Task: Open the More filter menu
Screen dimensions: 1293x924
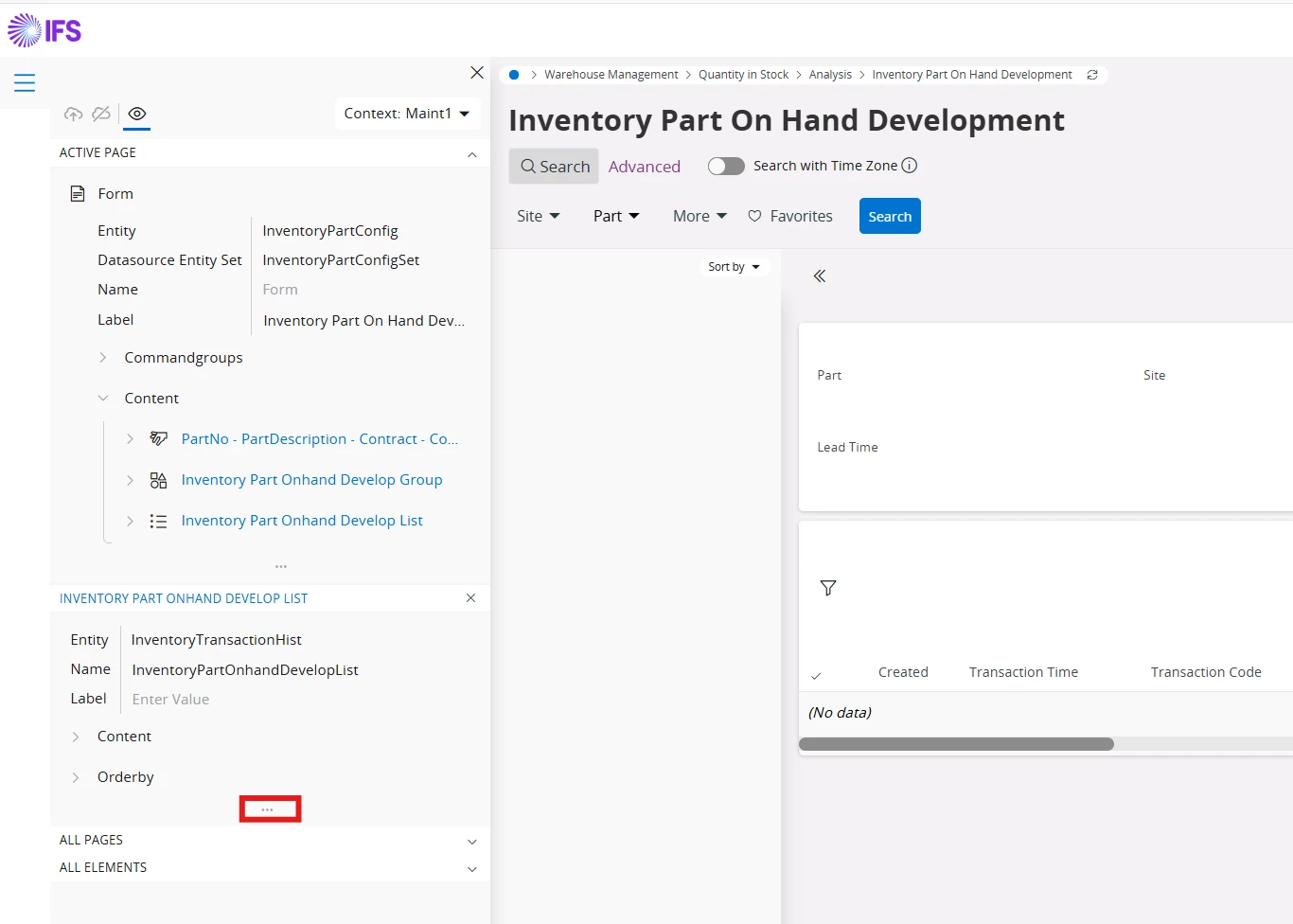Action: [700, 217]
